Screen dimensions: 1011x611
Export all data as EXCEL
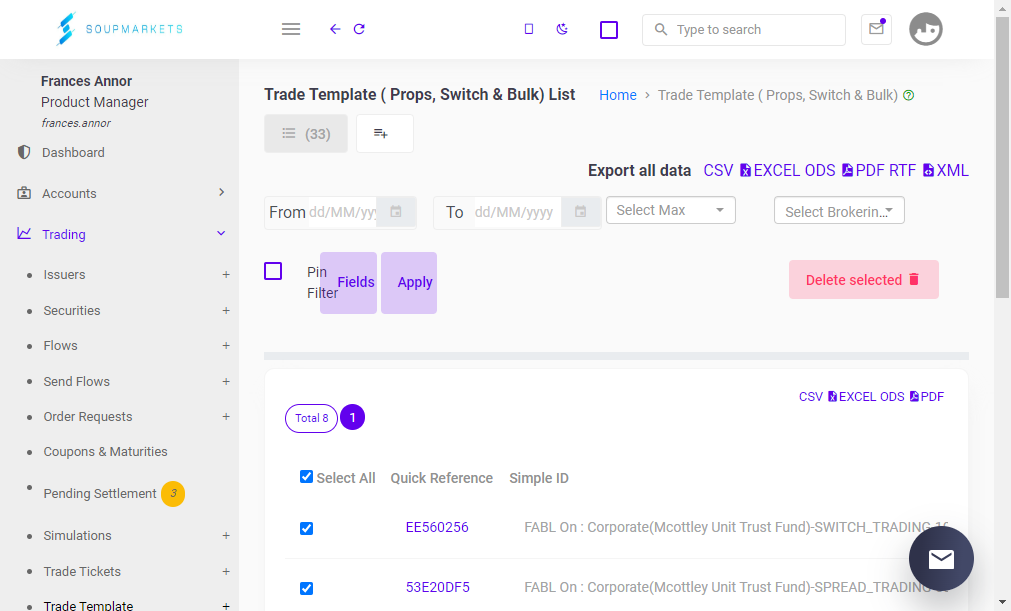point(771,170)
